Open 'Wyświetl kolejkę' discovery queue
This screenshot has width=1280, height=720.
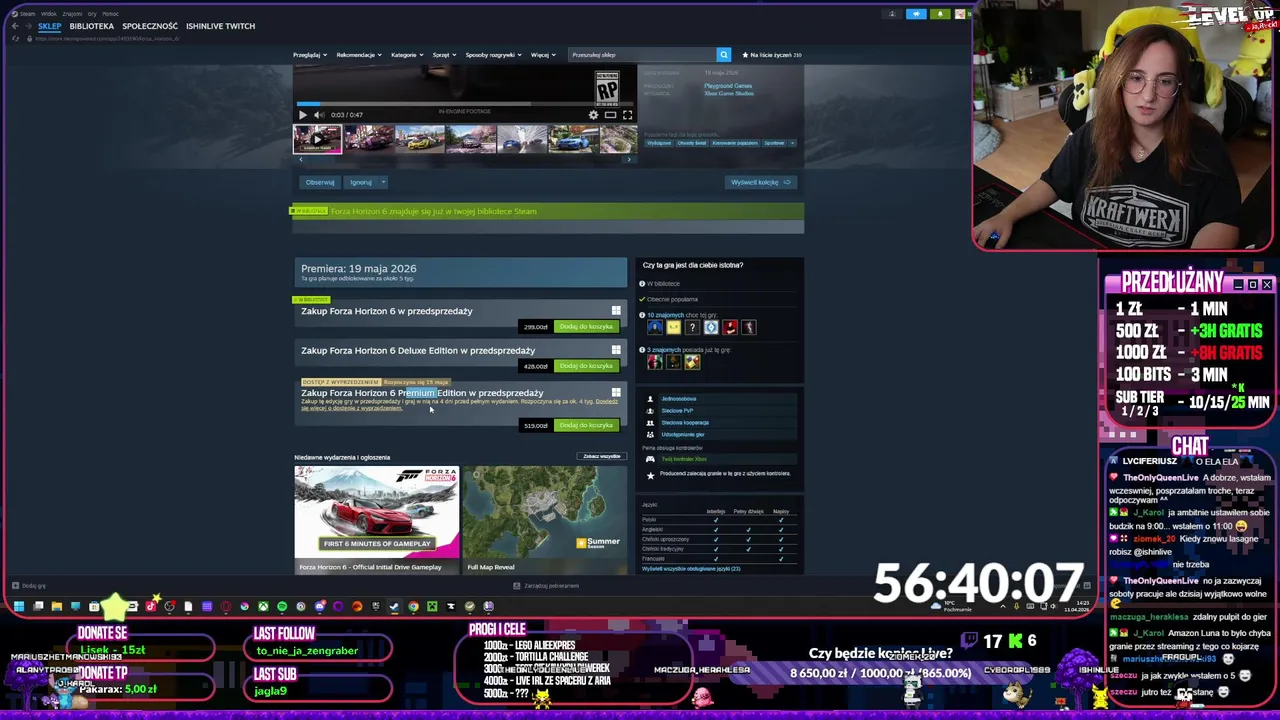(x=761, y=182)
